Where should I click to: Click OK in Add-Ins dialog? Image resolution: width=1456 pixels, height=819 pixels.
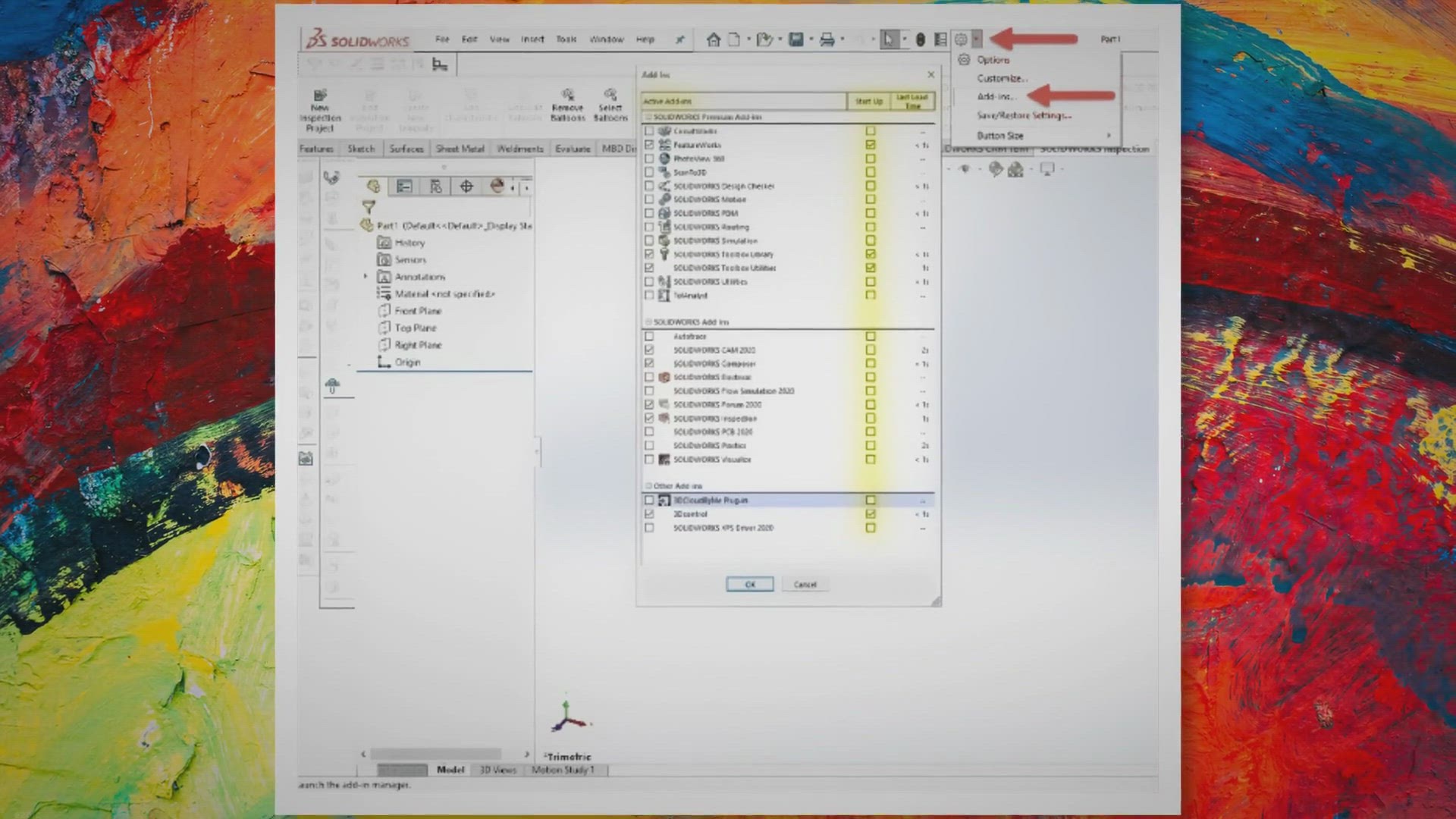coord(750,585)
